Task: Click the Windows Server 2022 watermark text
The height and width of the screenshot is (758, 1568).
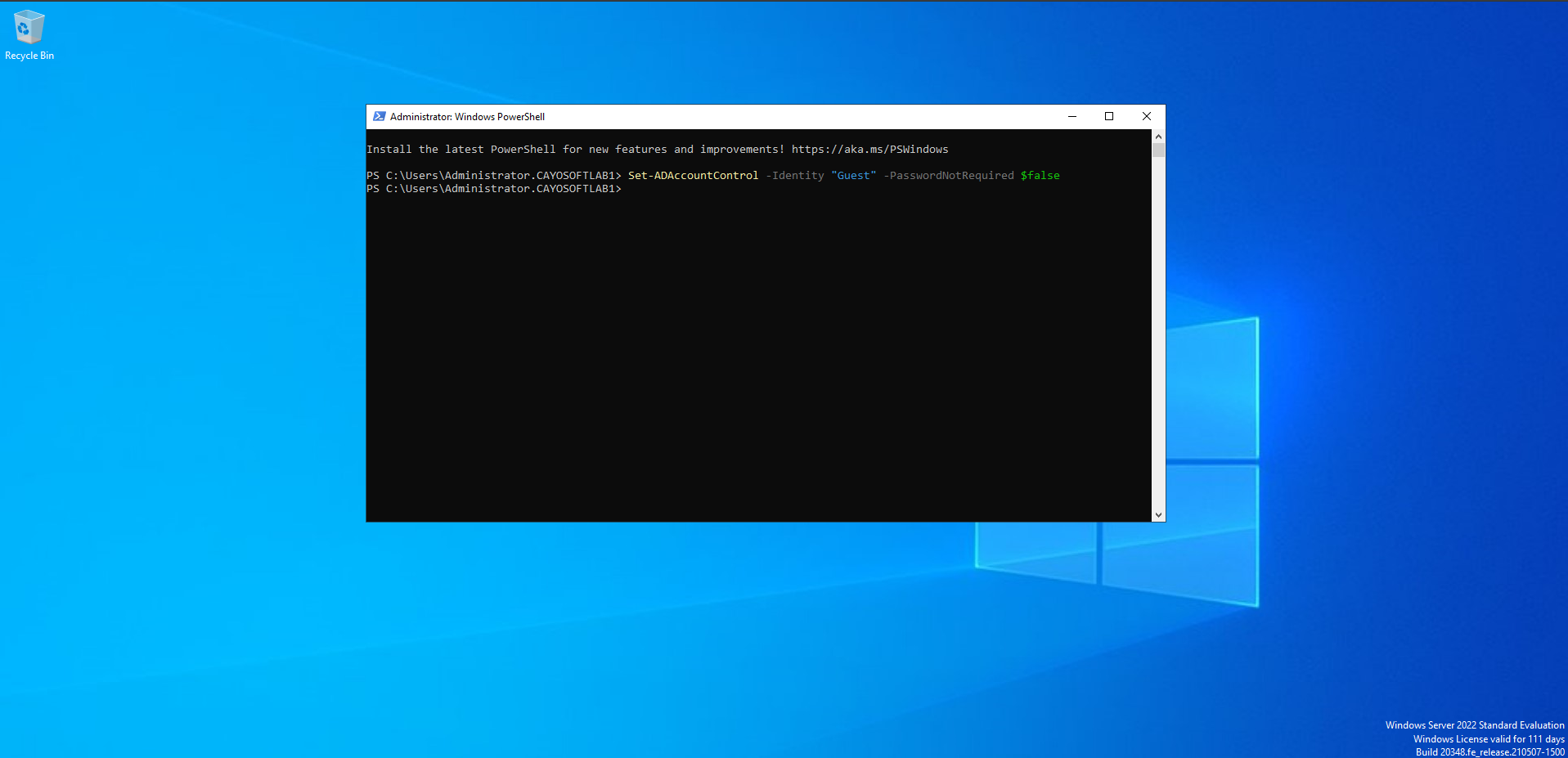Action: click(x=1474, y=725)
